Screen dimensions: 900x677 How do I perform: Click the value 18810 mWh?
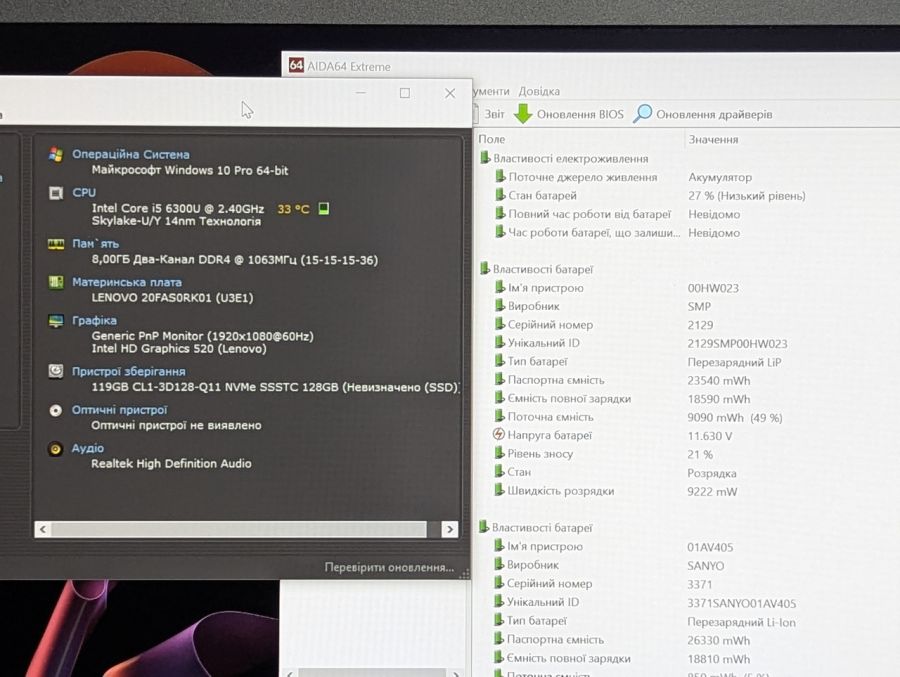718,659
